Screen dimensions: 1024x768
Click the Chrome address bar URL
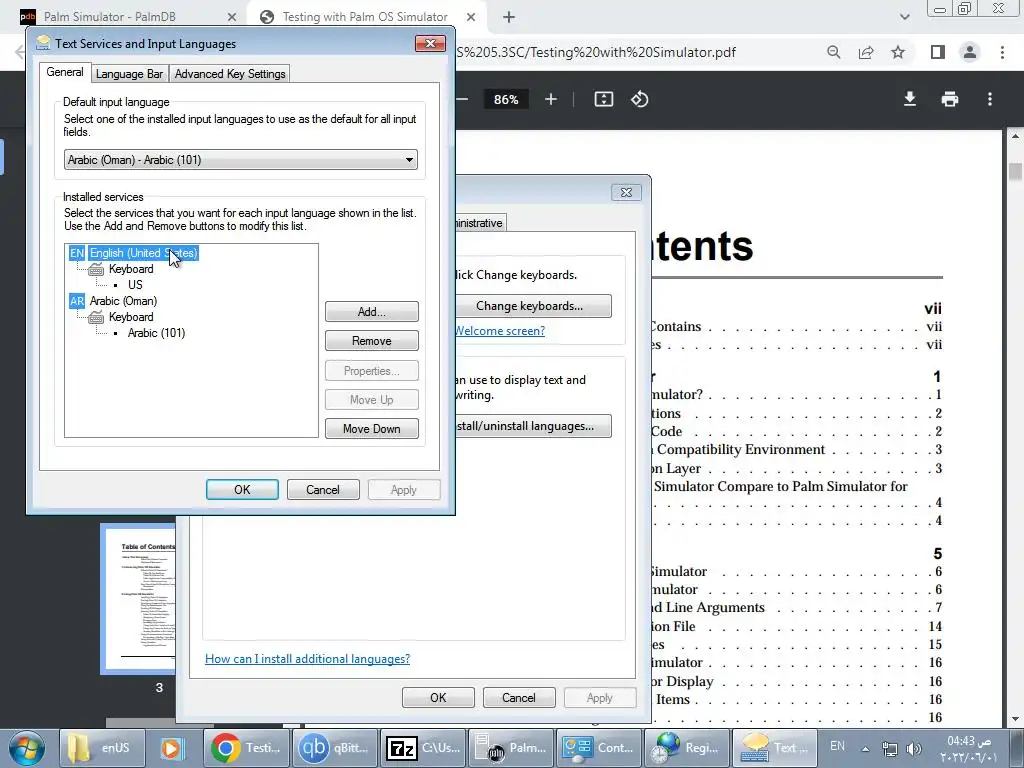tap(594, 52)
